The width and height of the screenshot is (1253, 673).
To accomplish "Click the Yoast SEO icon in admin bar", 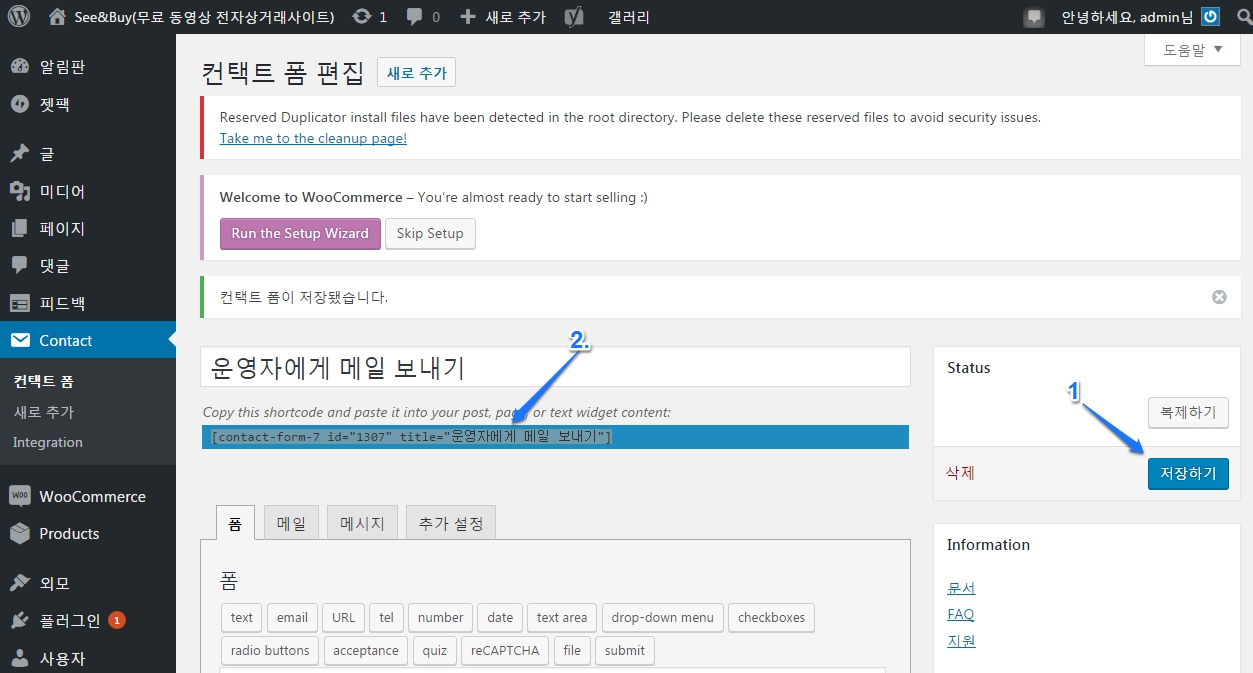I will 574,17.
